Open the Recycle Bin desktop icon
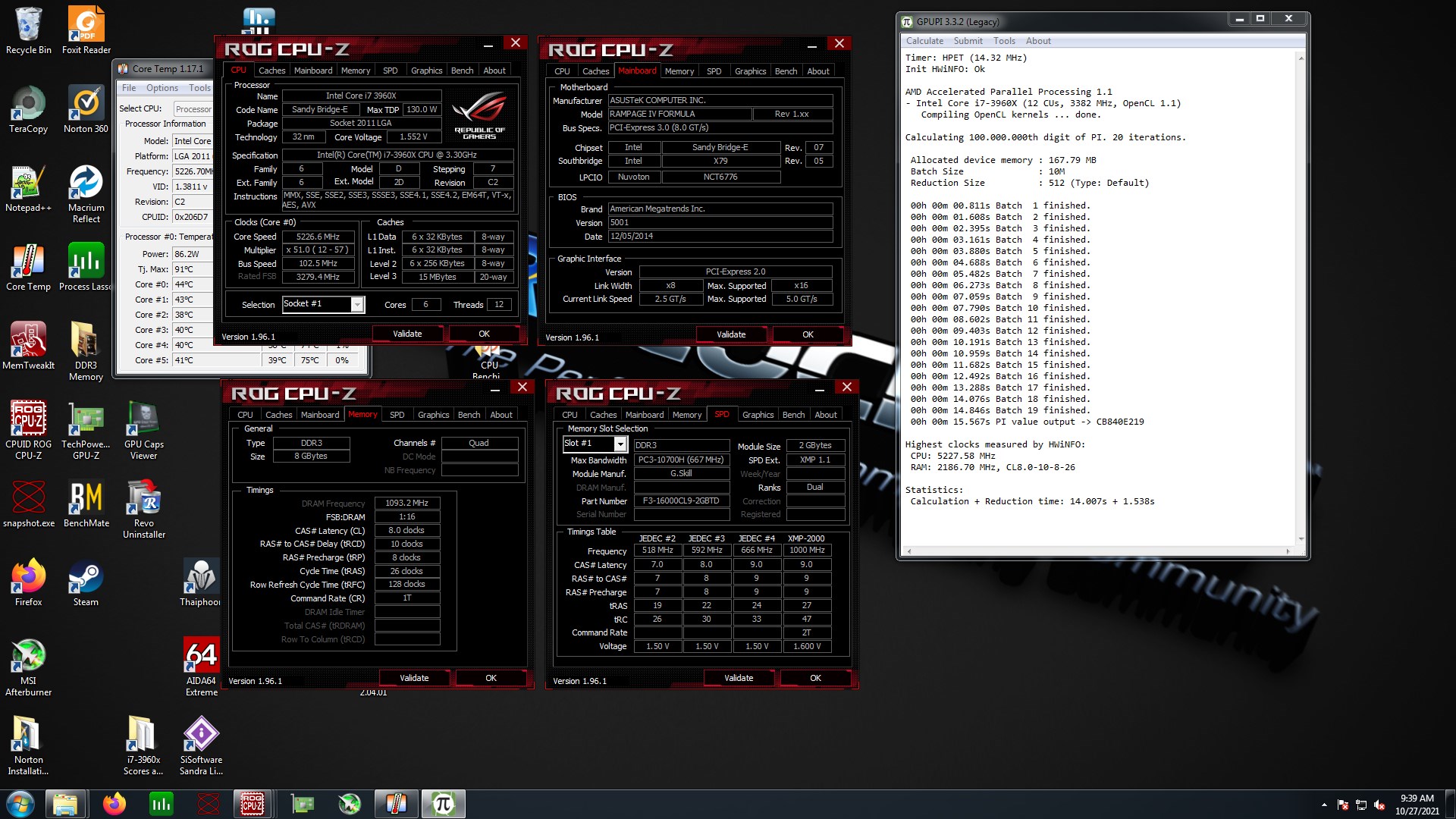1456x819 pixels. [x=29, y=30]
